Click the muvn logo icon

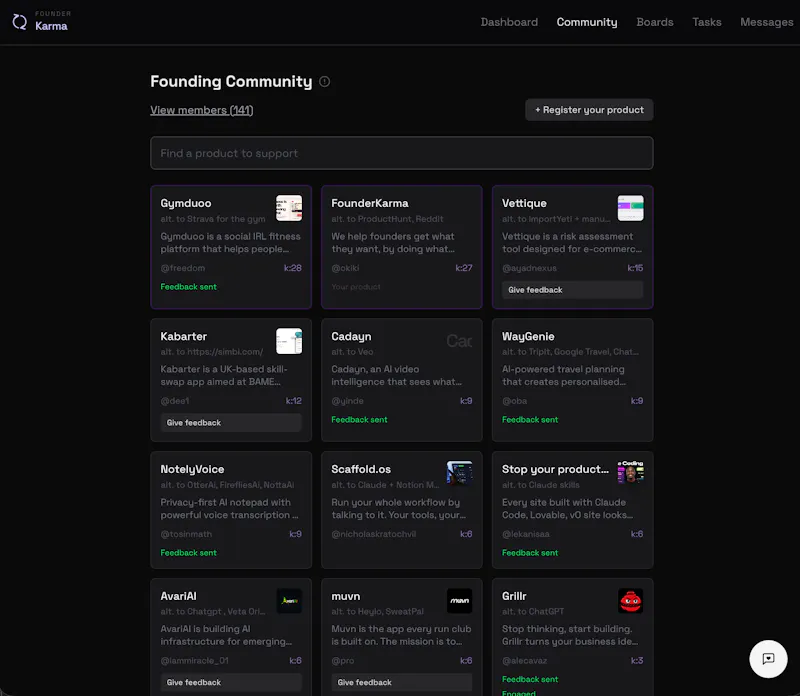click(459, 601)
